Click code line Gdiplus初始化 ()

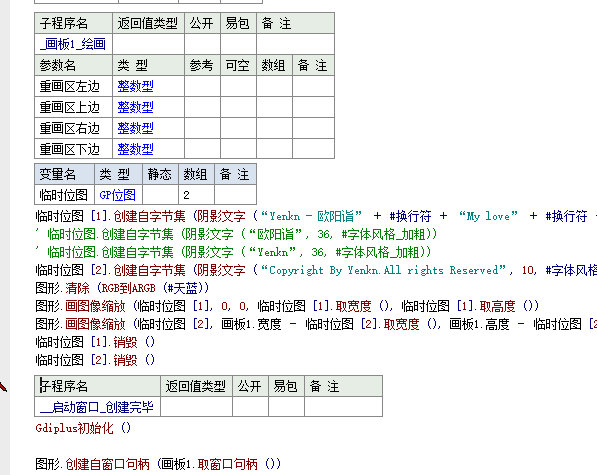point(83,428)
